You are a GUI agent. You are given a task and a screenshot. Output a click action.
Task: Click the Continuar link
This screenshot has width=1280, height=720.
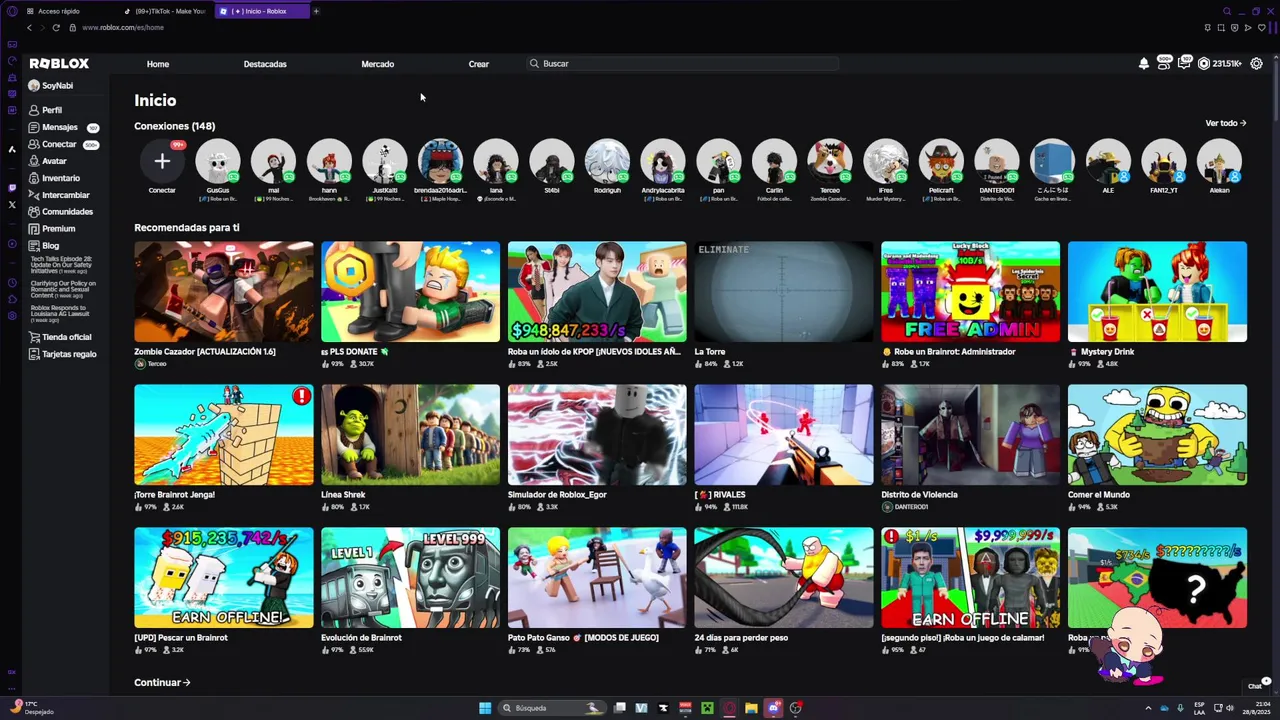click(162, 683)
